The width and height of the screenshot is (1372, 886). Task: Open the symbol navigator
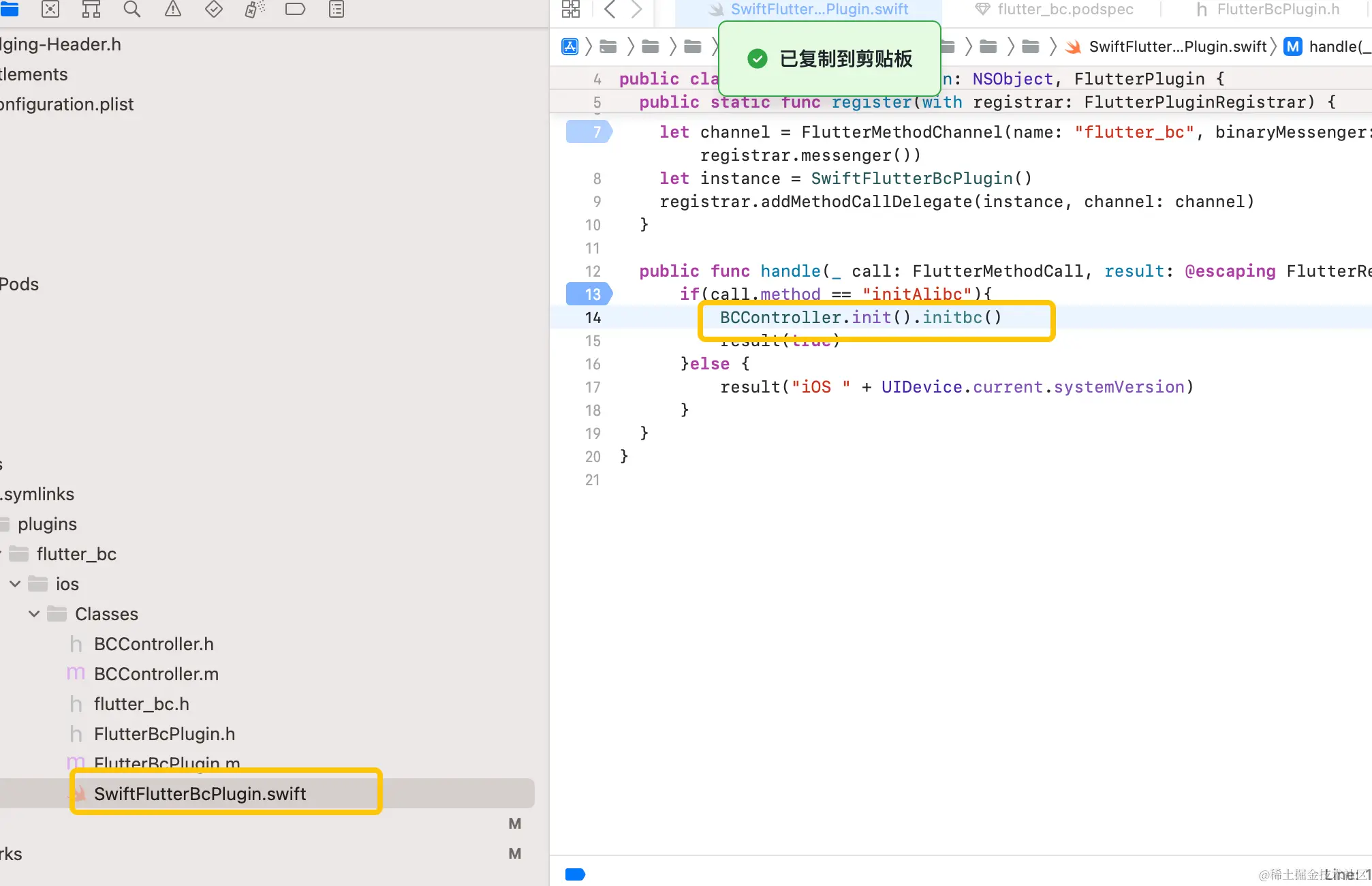point(91,9)
